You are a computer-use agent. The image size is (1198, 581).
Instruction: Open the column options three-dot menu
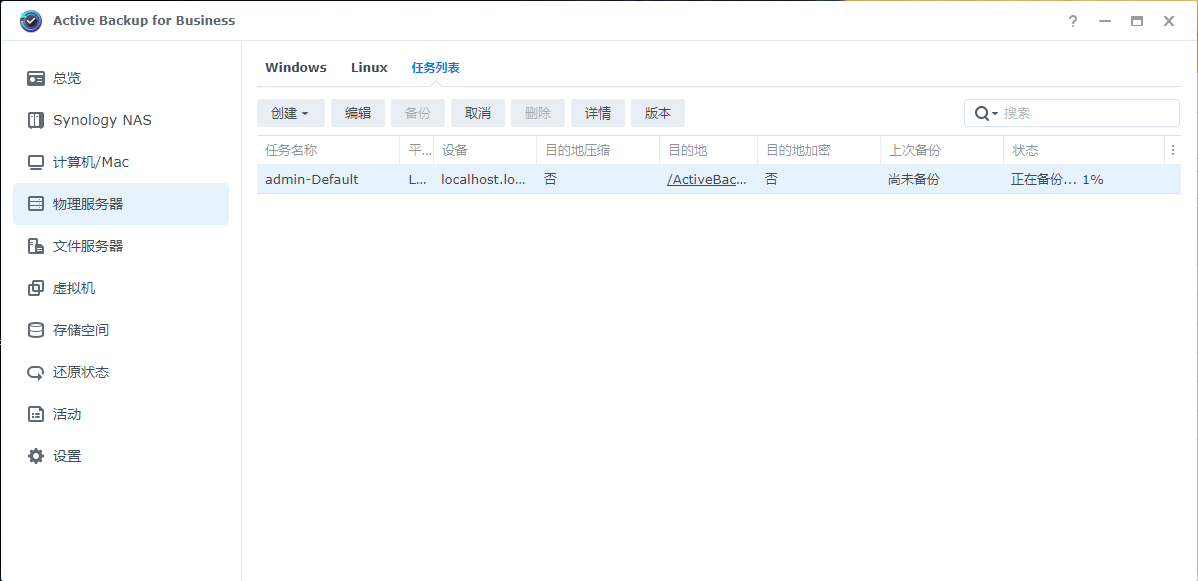[1173, 151]
